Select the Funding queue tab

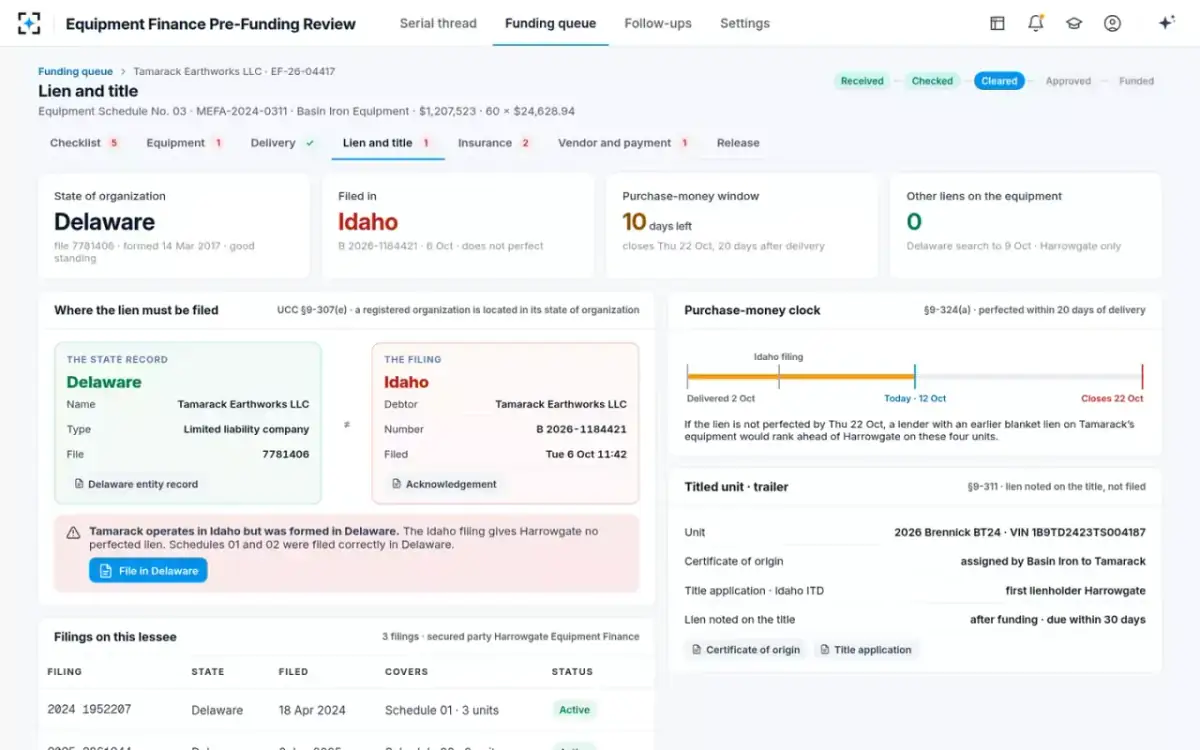pyautogui.click(x=550, y=23)
